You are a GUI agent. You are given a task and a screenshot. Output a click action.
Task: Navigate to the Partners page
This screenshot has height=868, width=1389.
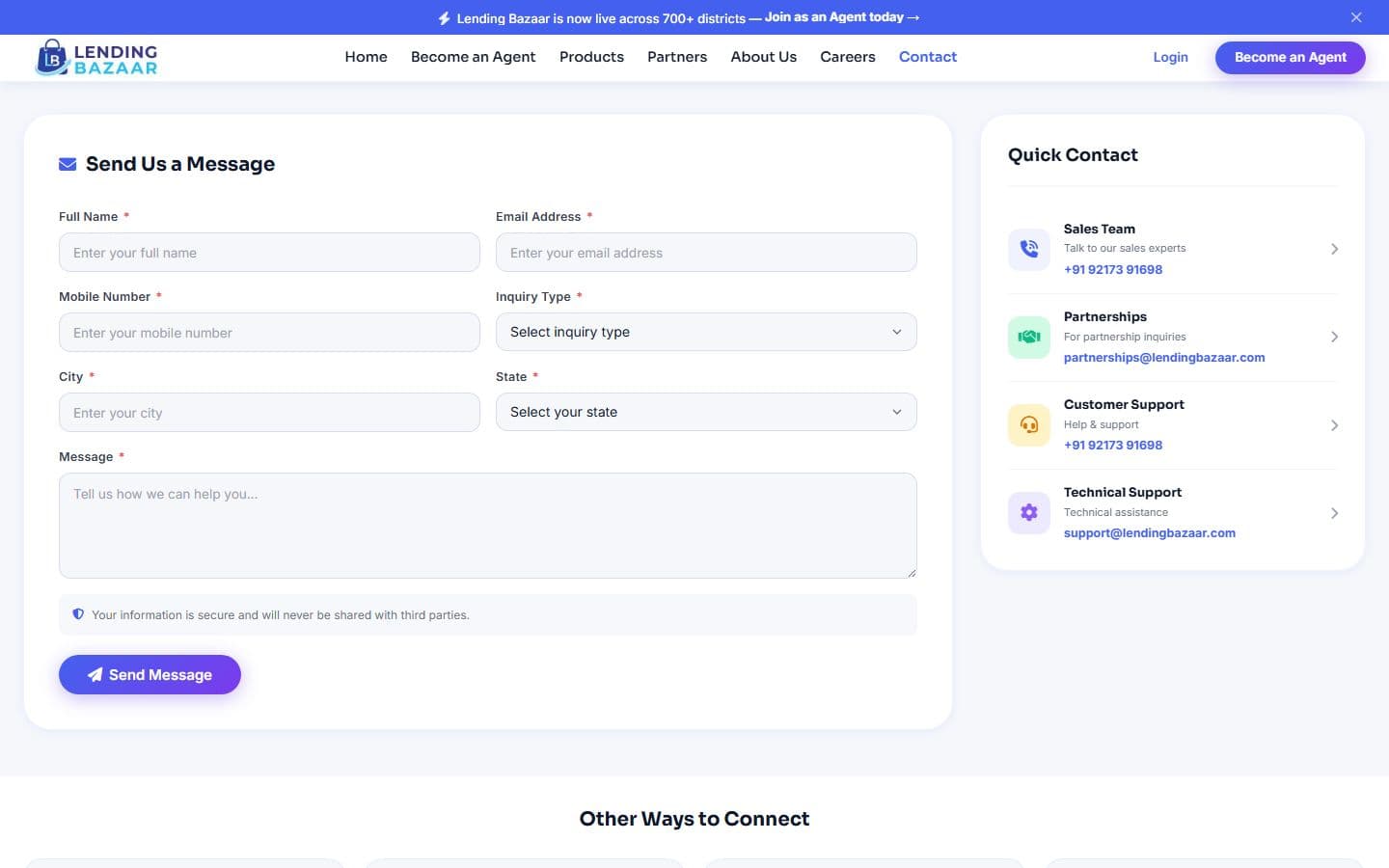(677, 57)
